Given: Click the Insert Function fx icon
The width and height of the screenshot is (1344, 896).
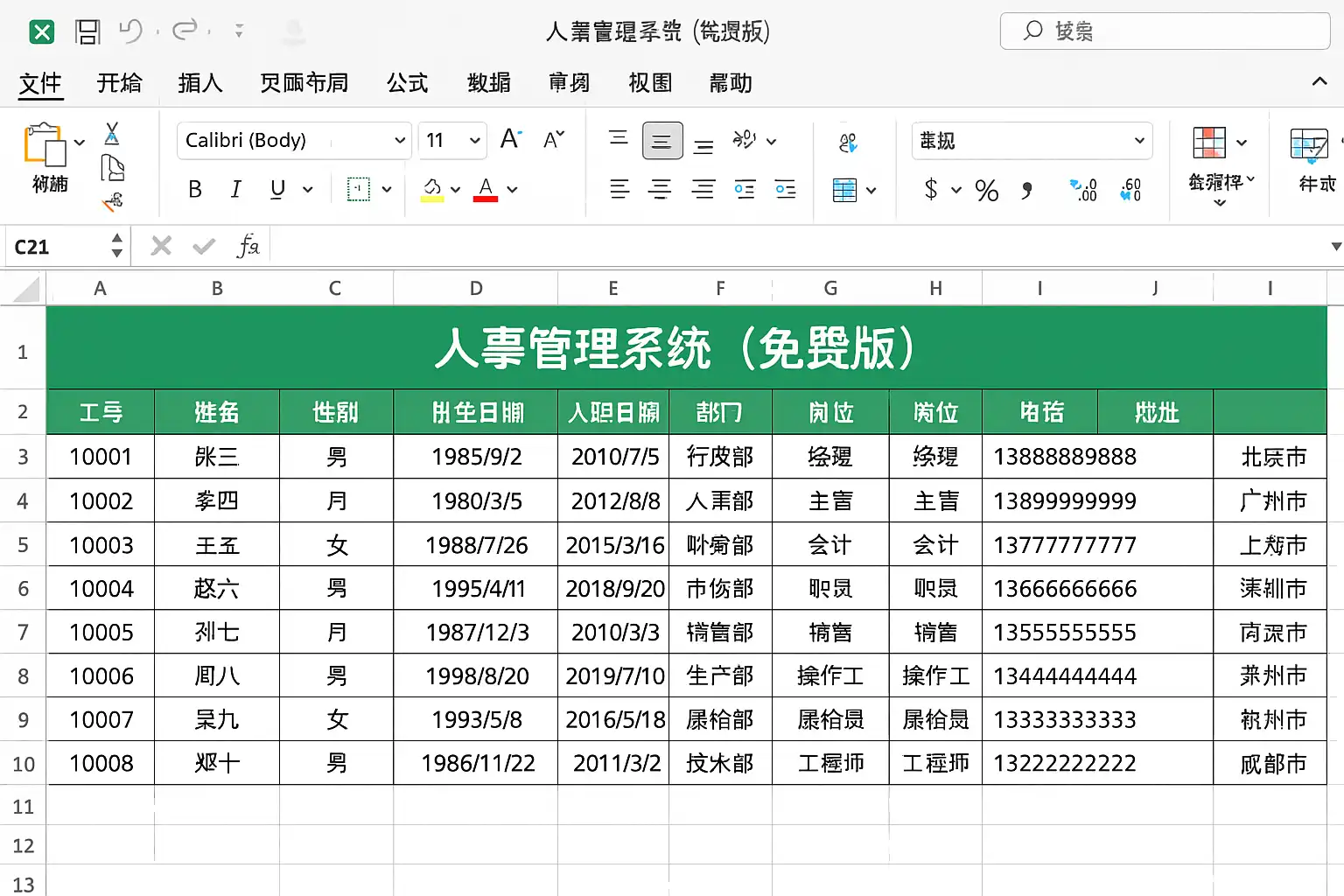Looking at the screenshot, I should point(248,247).
